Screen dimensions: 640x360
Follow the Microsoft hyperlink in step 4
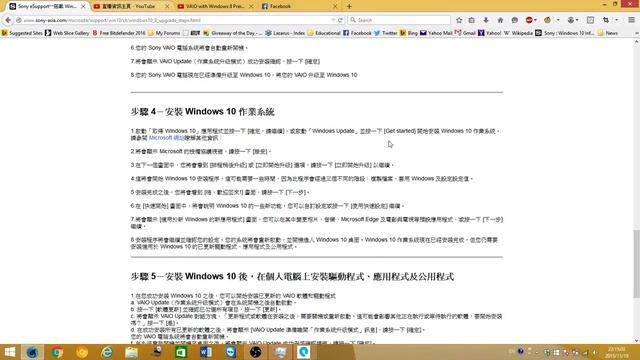[166, 138]
